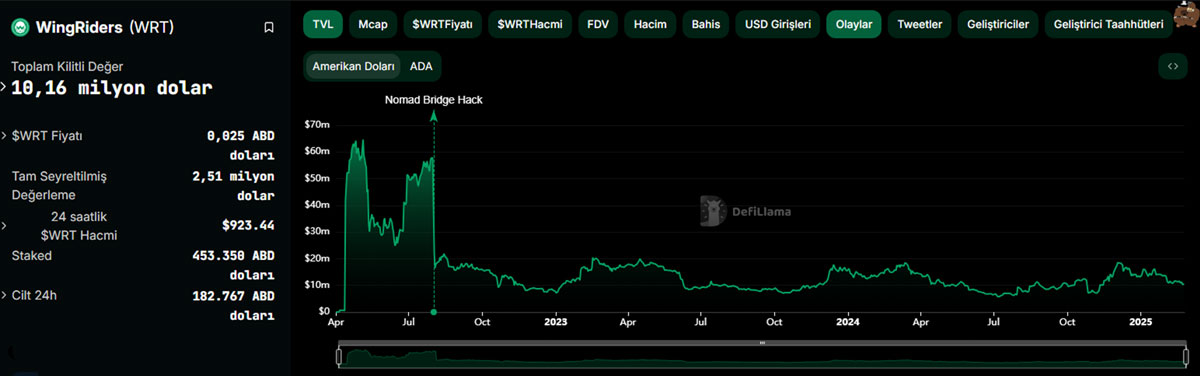Screen dimensions: 1200x376
Task: Toggle the TVL chart series
Action: pos(322,24)
